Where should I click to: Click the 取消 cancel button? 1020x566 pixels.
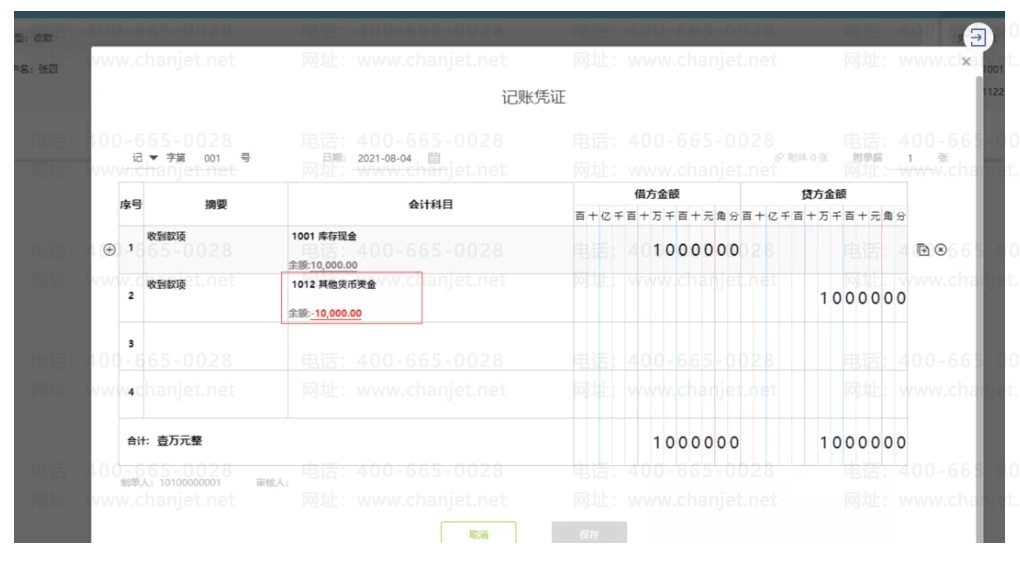(479, 533)
